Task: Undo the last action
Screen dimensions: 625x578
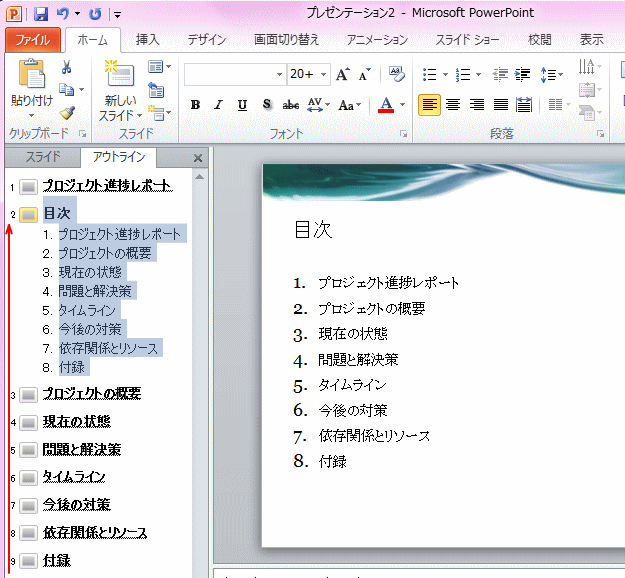Action: (x=63, y=14)
